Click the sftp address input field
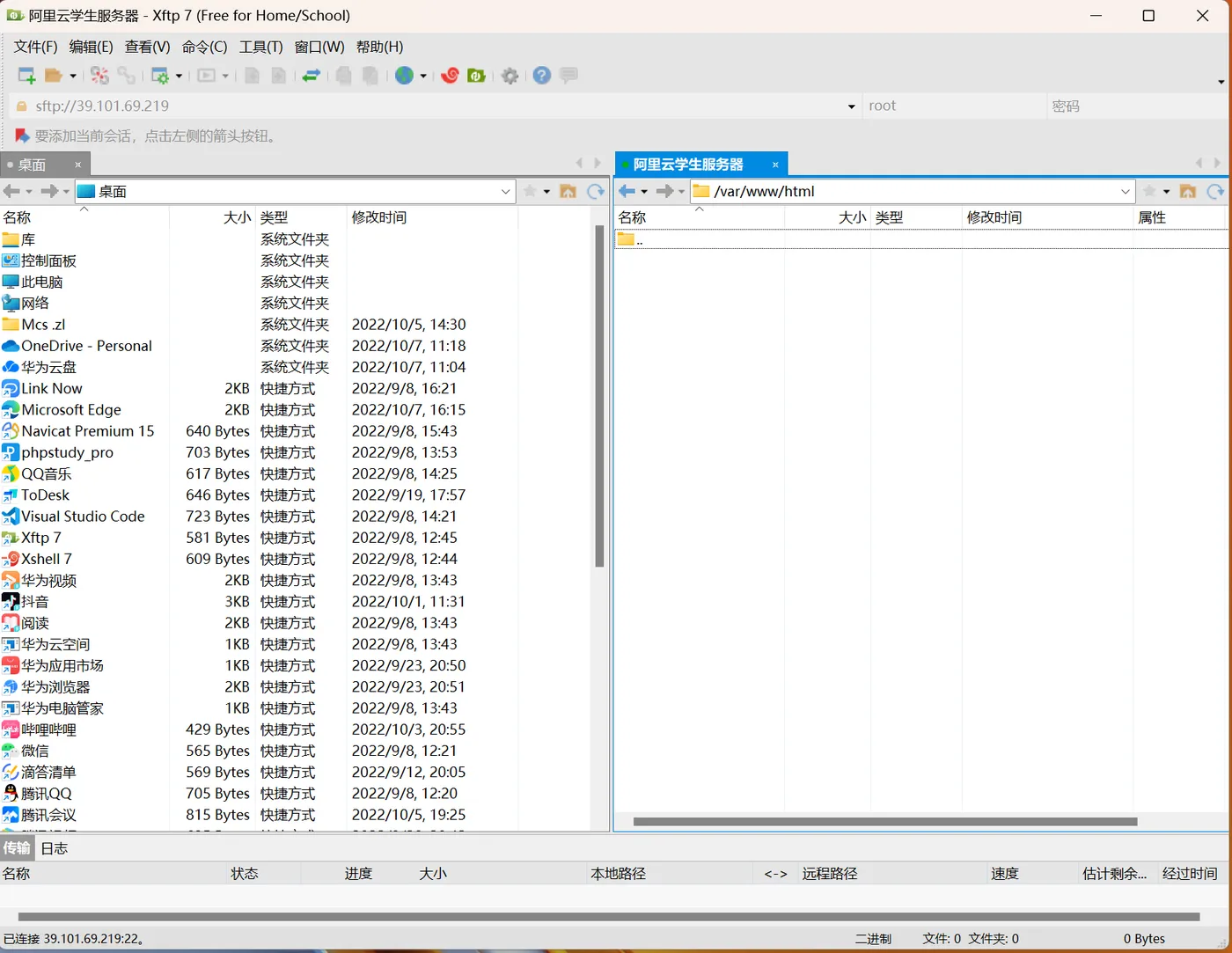The image size is (1232, 953). pos(436,106)
